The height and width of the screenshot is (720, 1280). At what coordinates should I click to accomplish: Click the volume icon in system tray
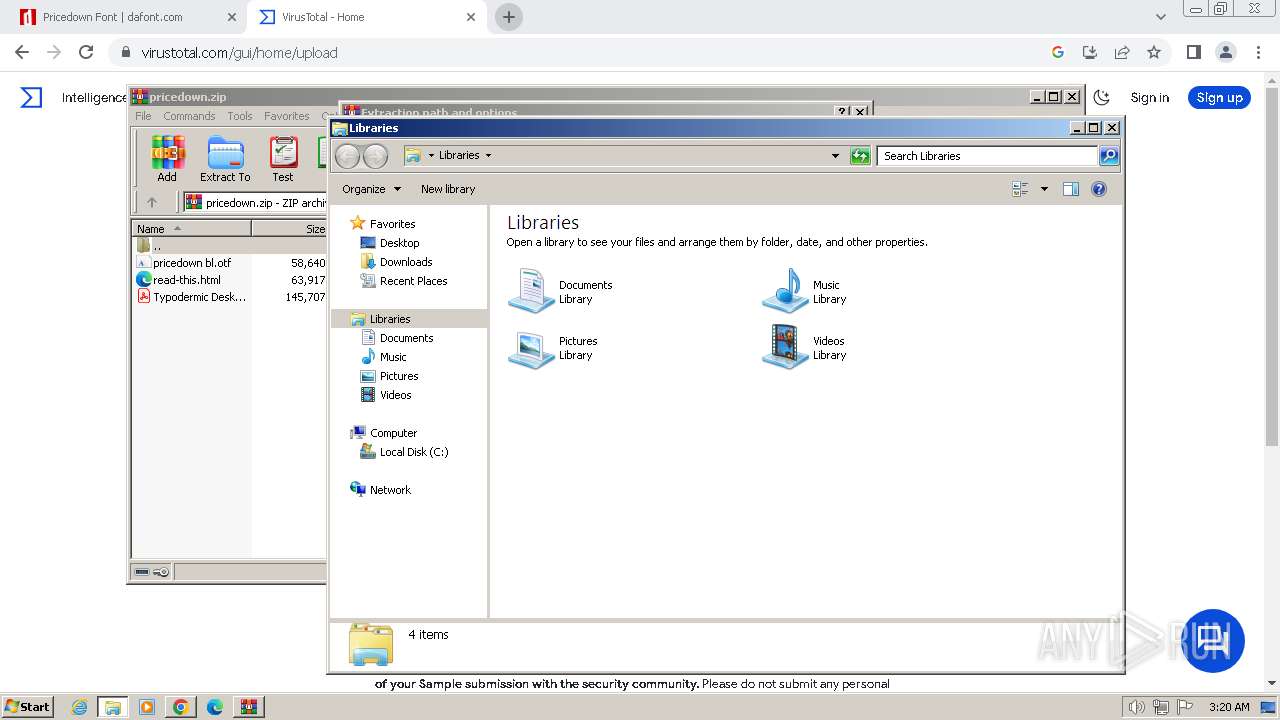coord(1137,707)
